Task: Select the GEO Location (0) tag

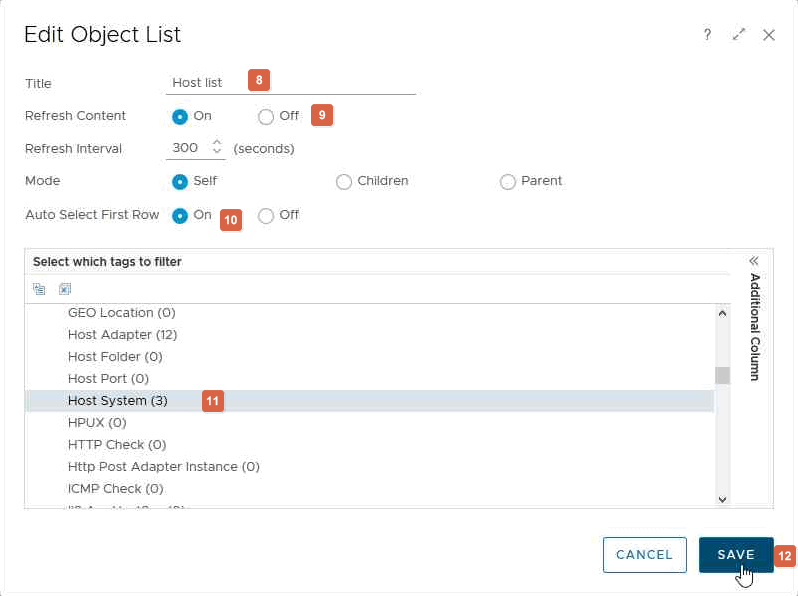Action: click(x=121, y=313)
